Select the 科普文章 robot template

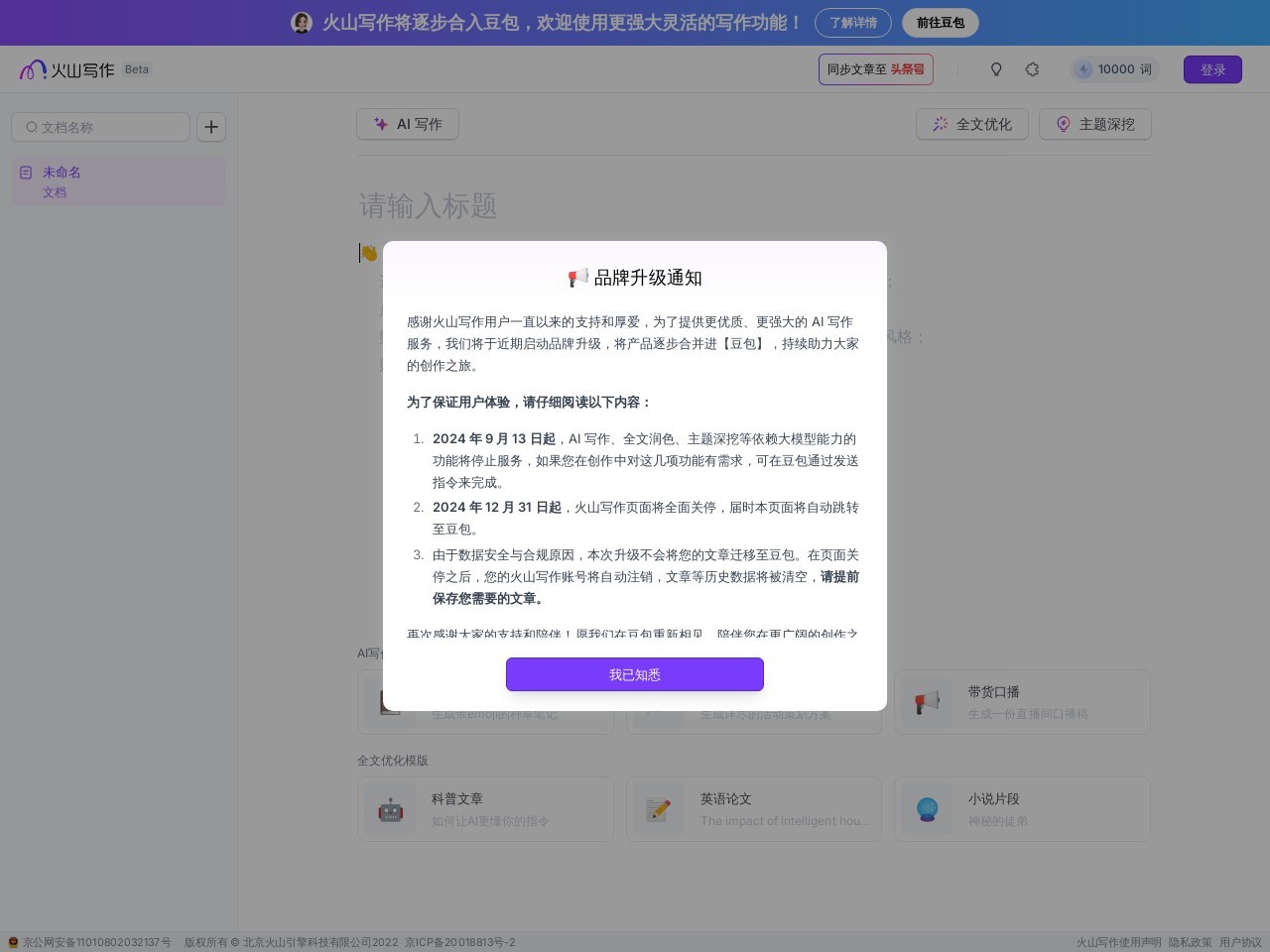point(485,809)
